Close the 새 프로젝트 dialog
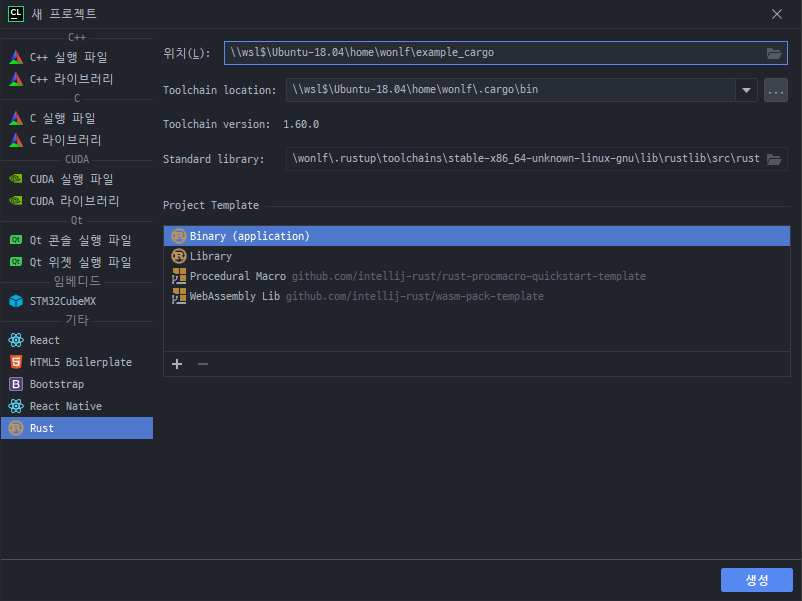 pyautogui.click(x=776, y=14)
